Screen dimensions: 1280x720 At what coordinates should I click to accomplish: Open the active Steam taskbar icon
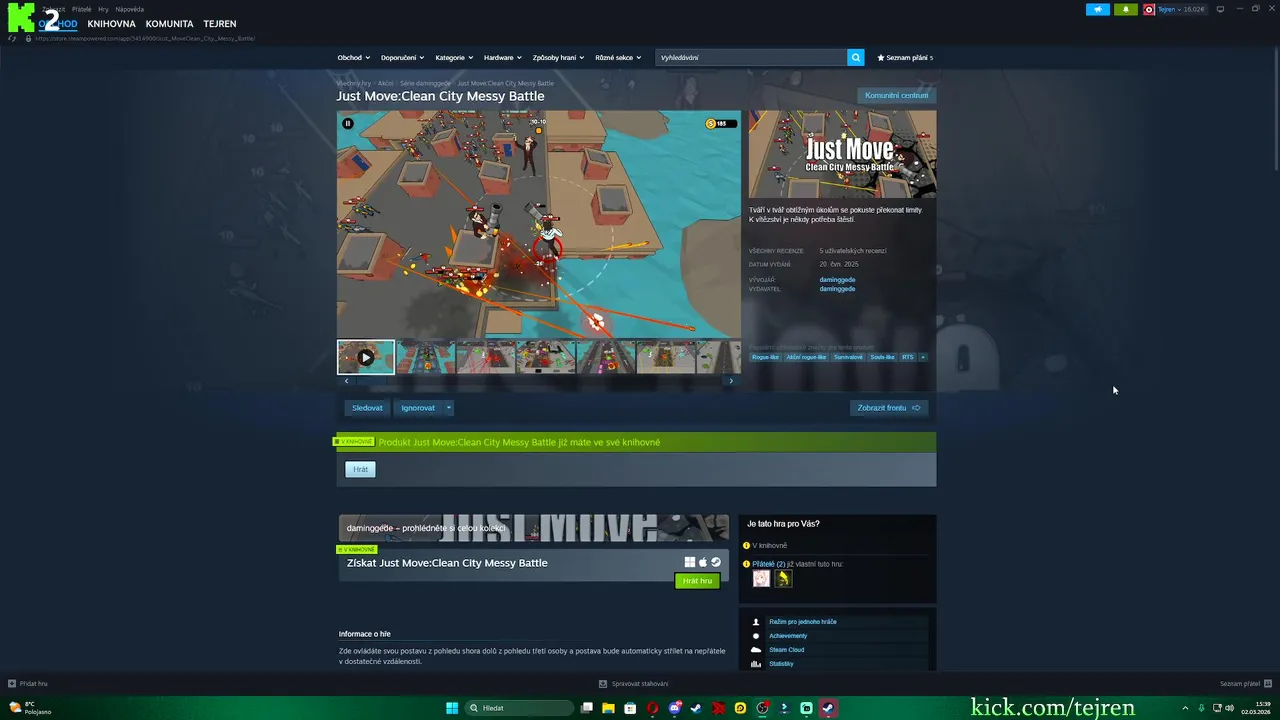pyautogui.click(x=828, y=708)
